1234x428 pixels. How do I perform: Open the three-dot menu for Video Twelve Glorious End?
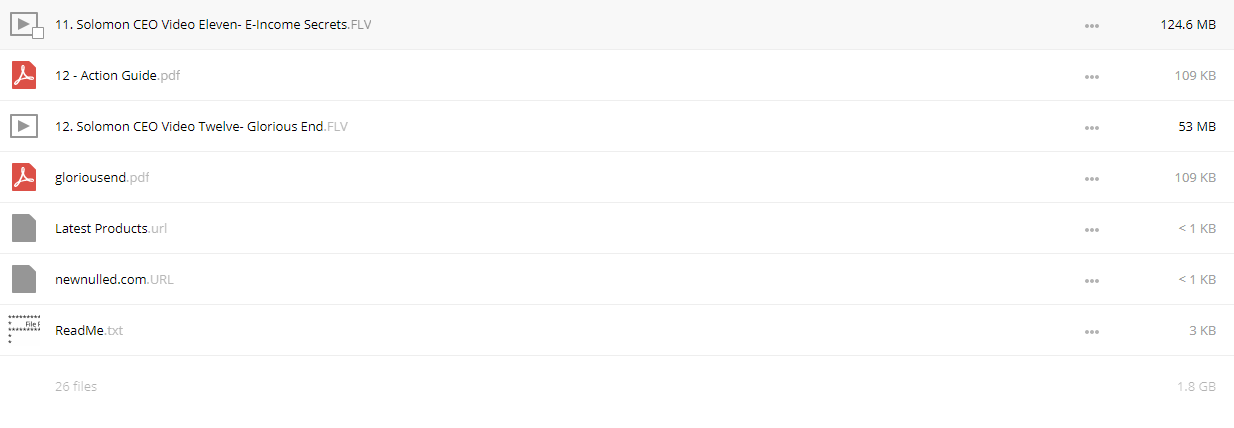(1092, 127)
